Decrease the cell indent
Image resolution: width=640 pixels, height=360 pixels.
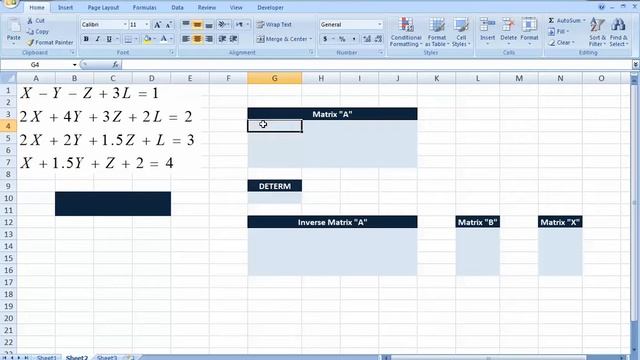(222, 39)
